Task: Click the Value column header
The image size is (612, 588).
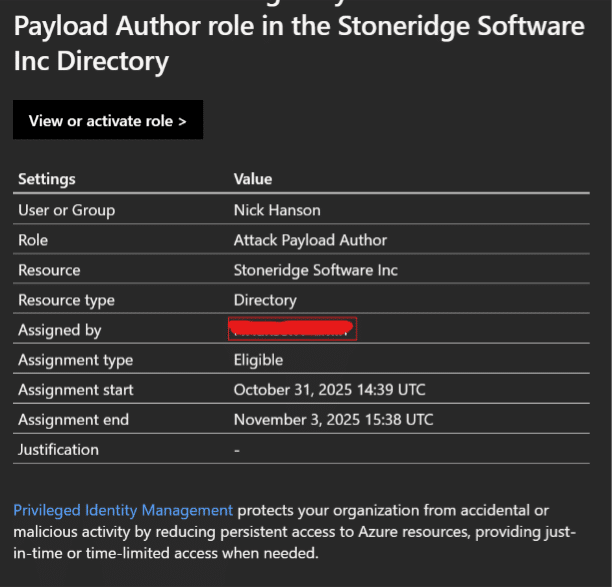Action: (253, 179)
